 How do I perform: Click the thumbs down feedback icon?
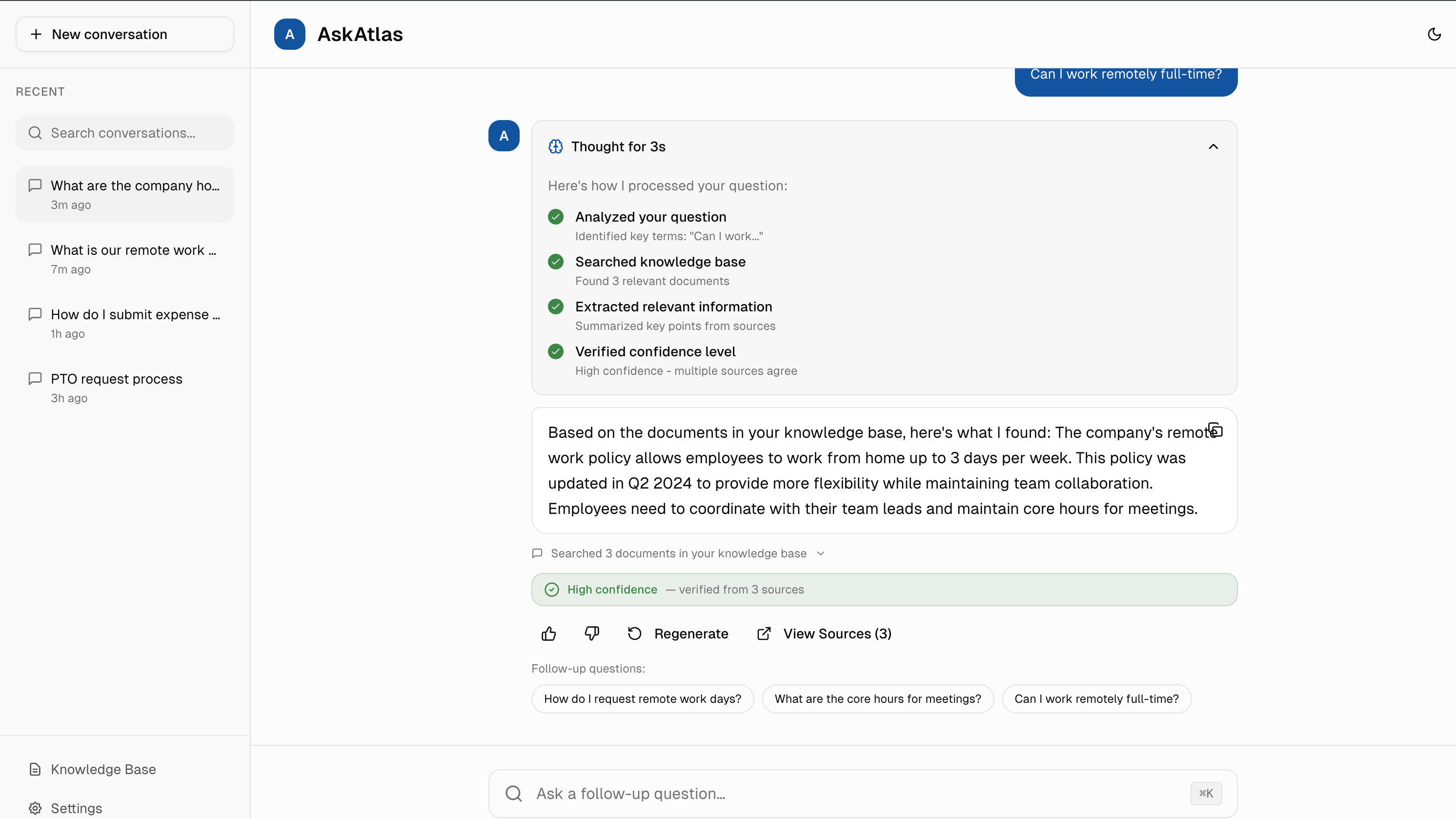[591, 634]
